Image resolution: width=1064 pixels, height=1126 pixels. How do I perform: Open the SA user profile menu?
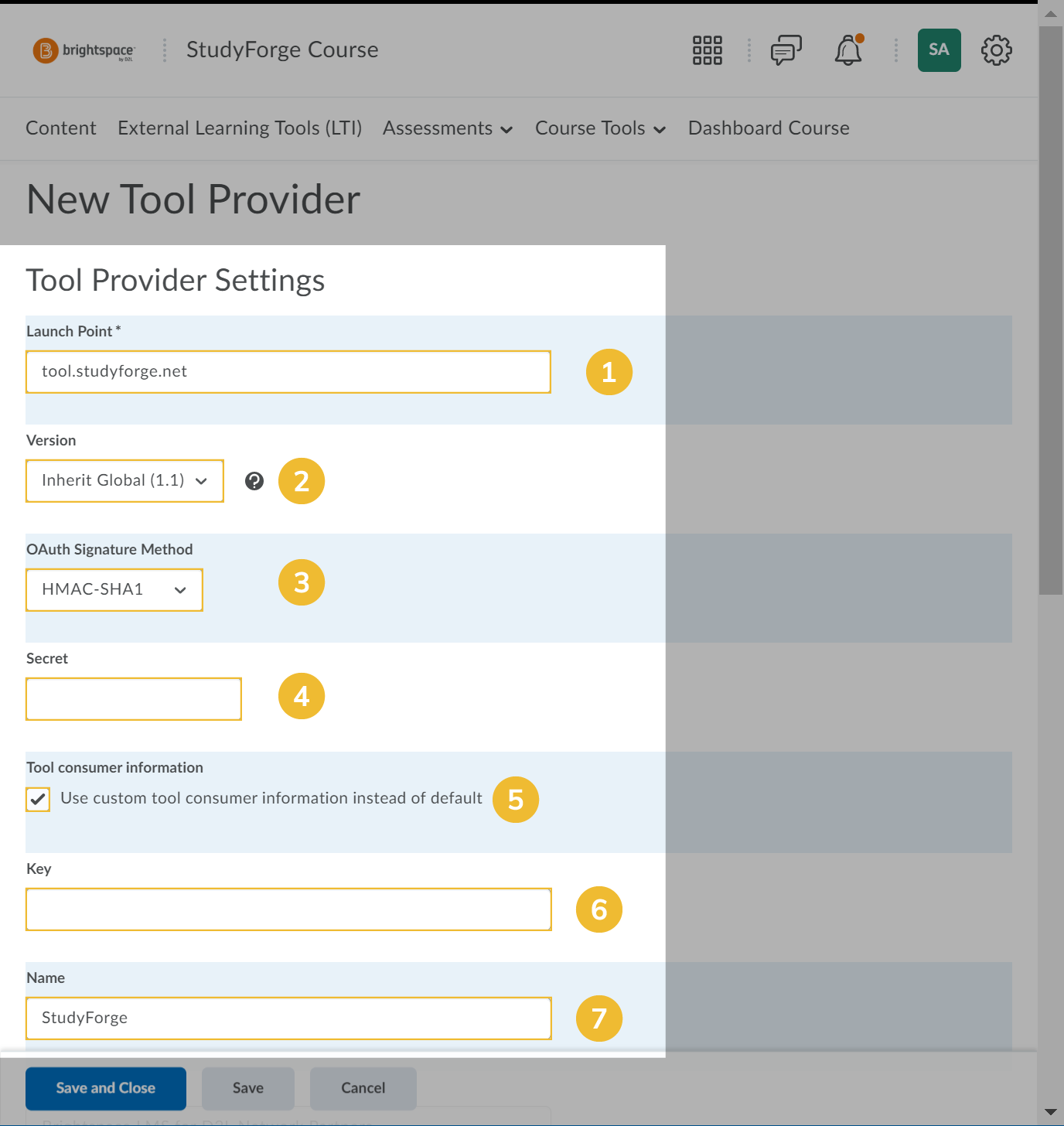[x=939, y=50]
